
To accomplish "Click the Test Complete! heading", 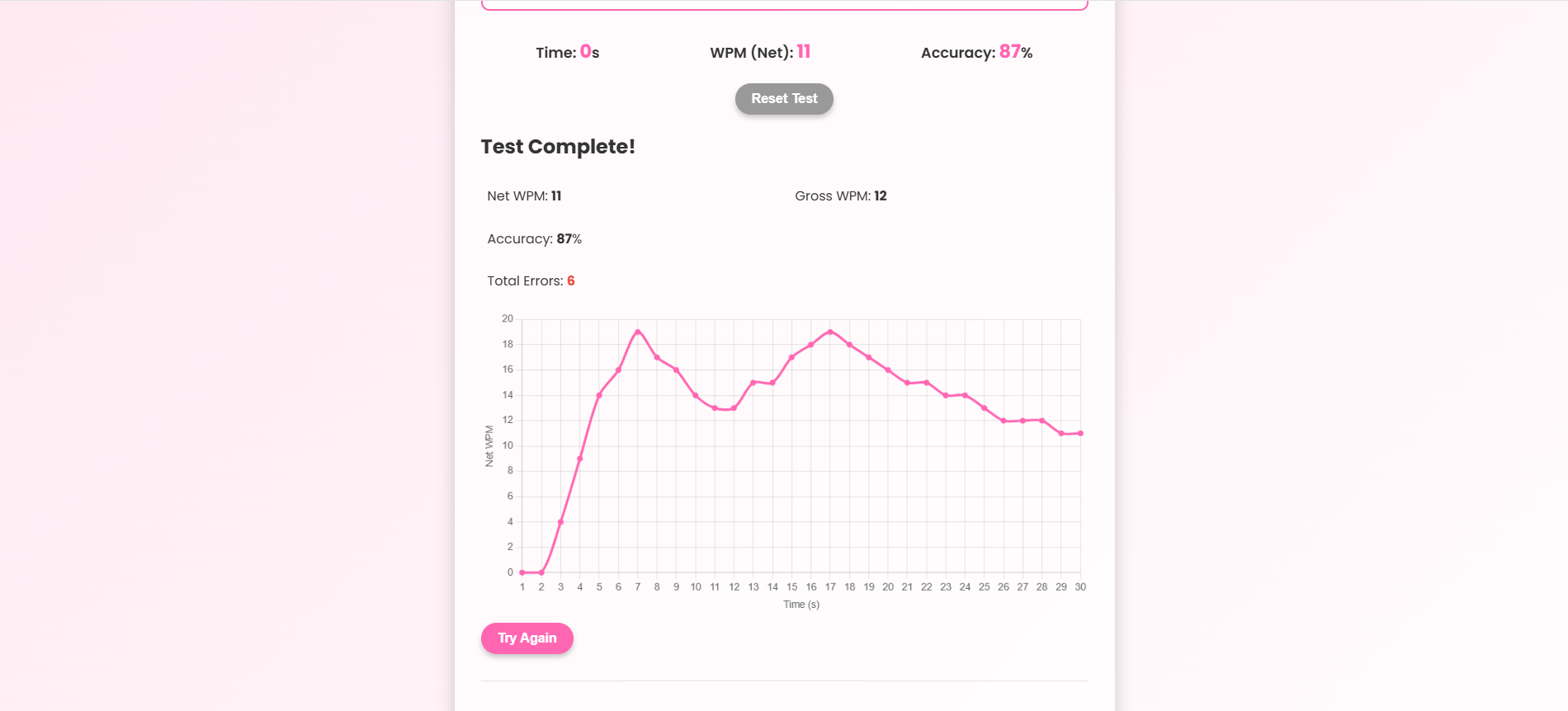I will [558, 147].
